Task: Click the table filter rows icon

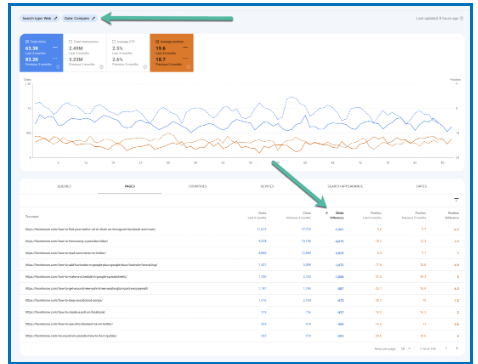Action: tap(456, 200)
